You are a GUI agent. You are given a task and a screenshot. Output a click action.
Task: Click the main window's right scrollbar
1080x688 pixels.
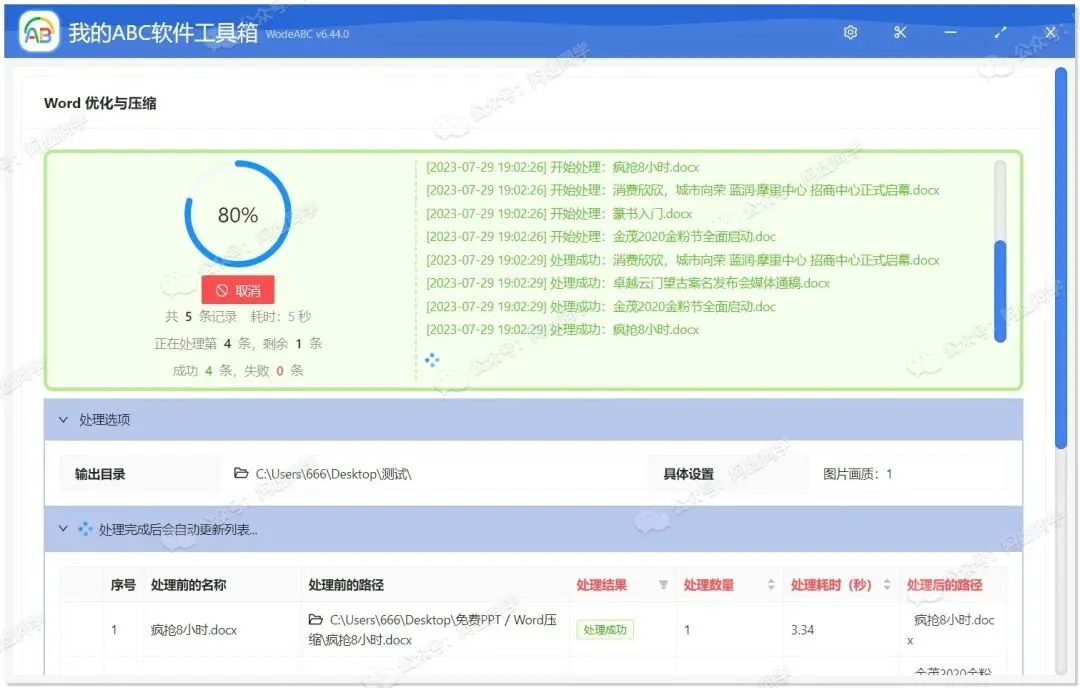point(1061,258)
